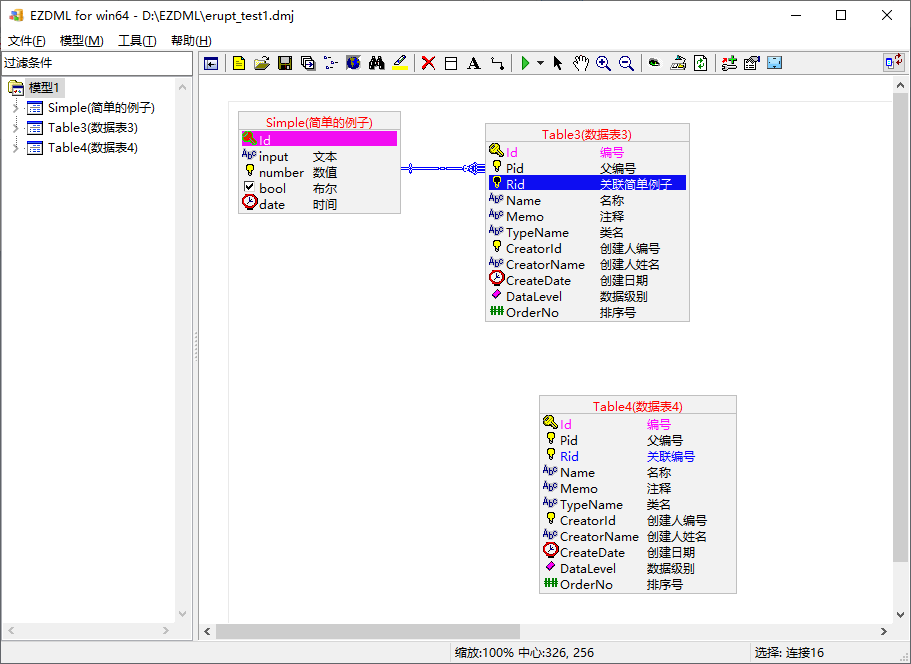
Task: Click the CreateDate row in Table3
Action: 587,281
